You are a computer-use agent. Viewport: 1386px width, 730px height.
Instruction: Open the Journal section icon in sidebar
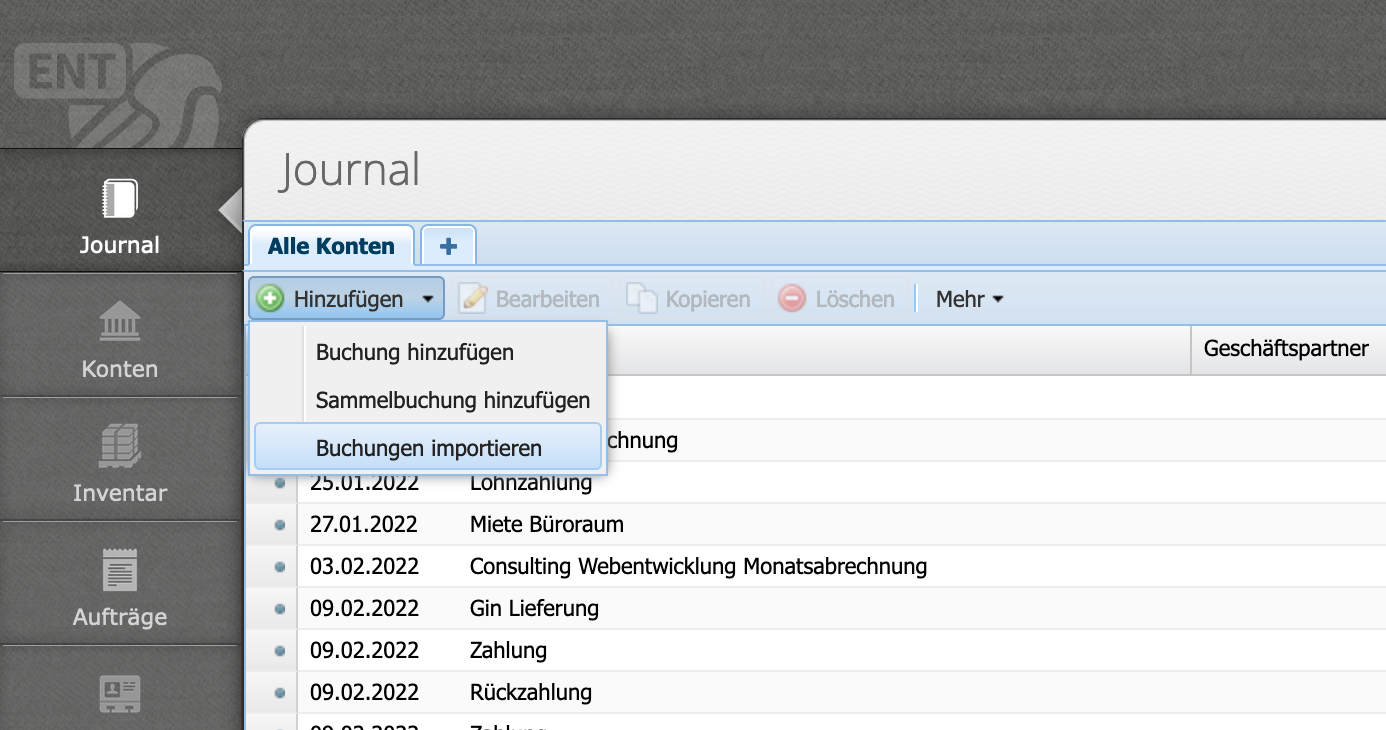click(119, 200)
